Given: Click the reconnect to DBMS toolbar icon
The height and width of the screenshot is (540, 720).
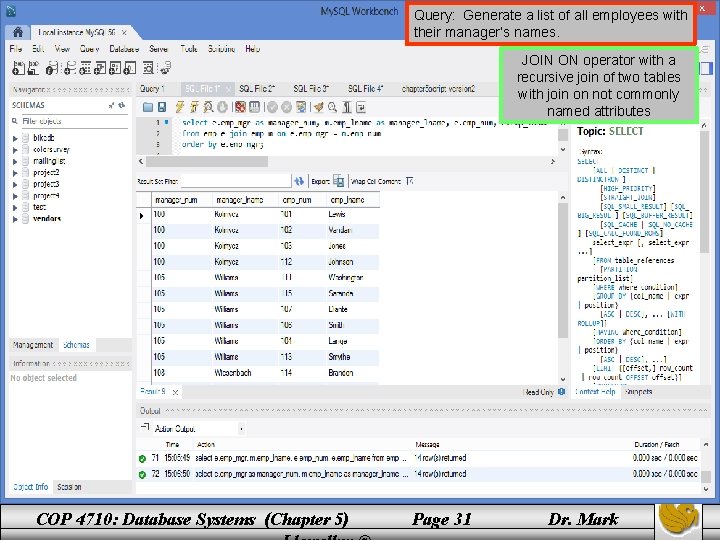Looking at the screenshot, I should [x=165, y=68].
